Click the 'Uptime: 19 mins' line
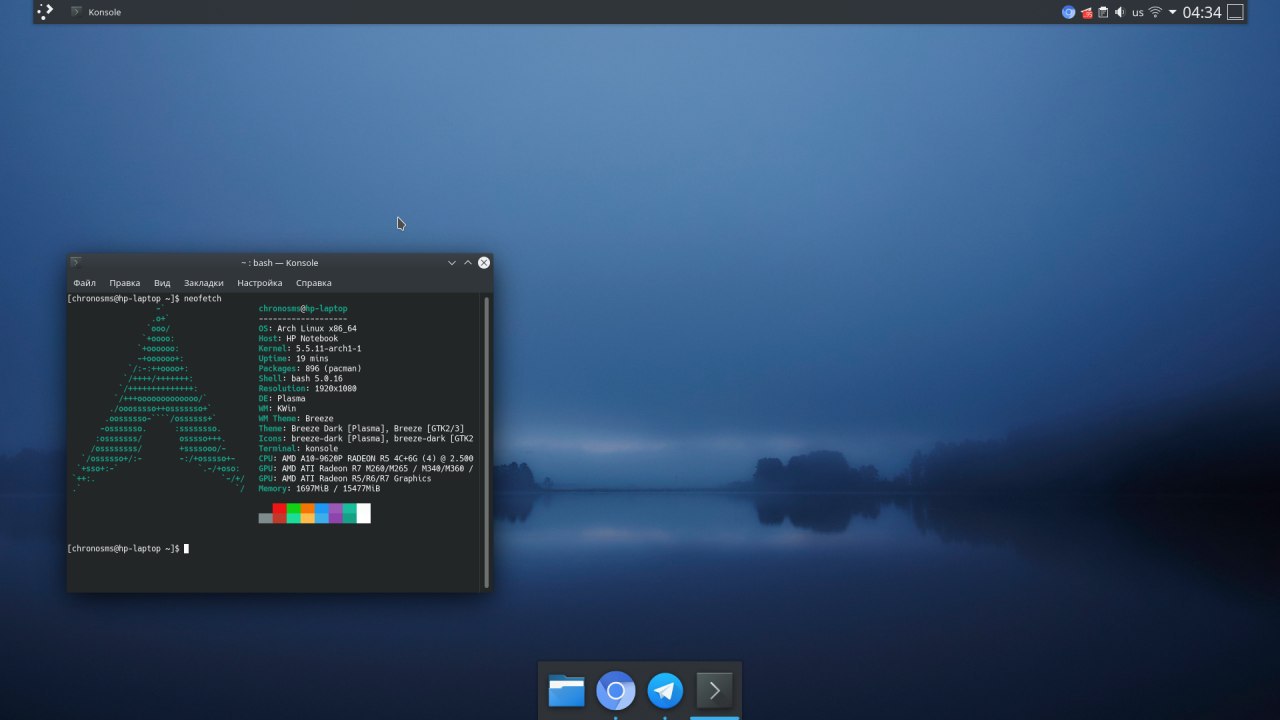 click(294, 359)
